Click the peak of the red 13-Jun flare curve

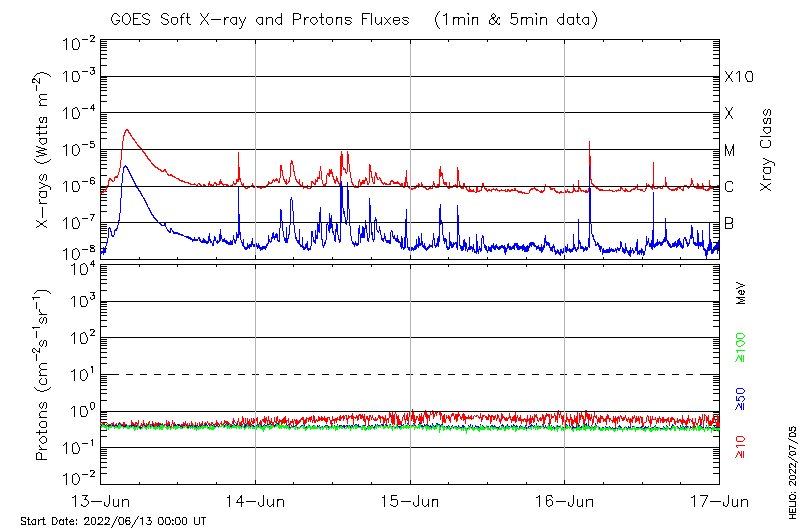tap(126, 129)
